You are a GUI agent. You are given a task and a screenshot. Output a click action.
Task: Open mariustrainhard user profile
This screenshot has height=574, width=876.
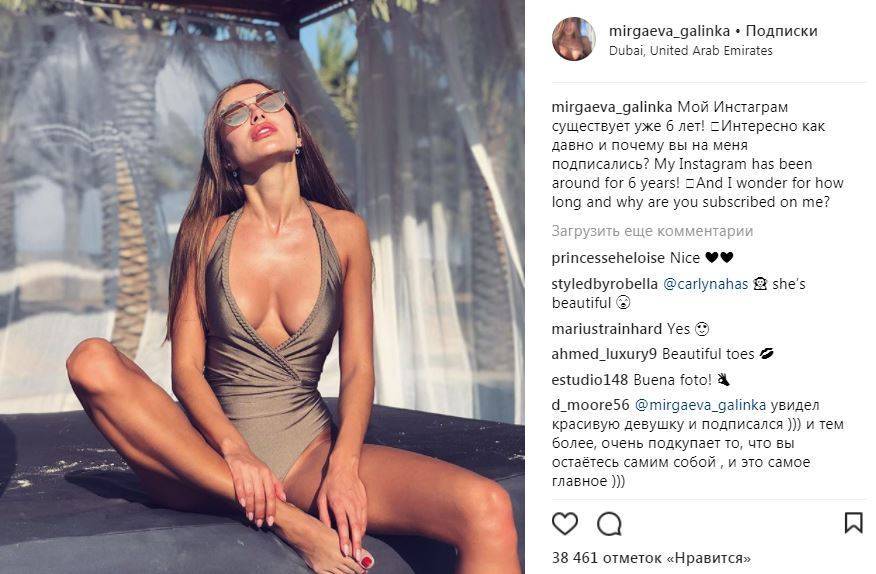coord(607,329)
